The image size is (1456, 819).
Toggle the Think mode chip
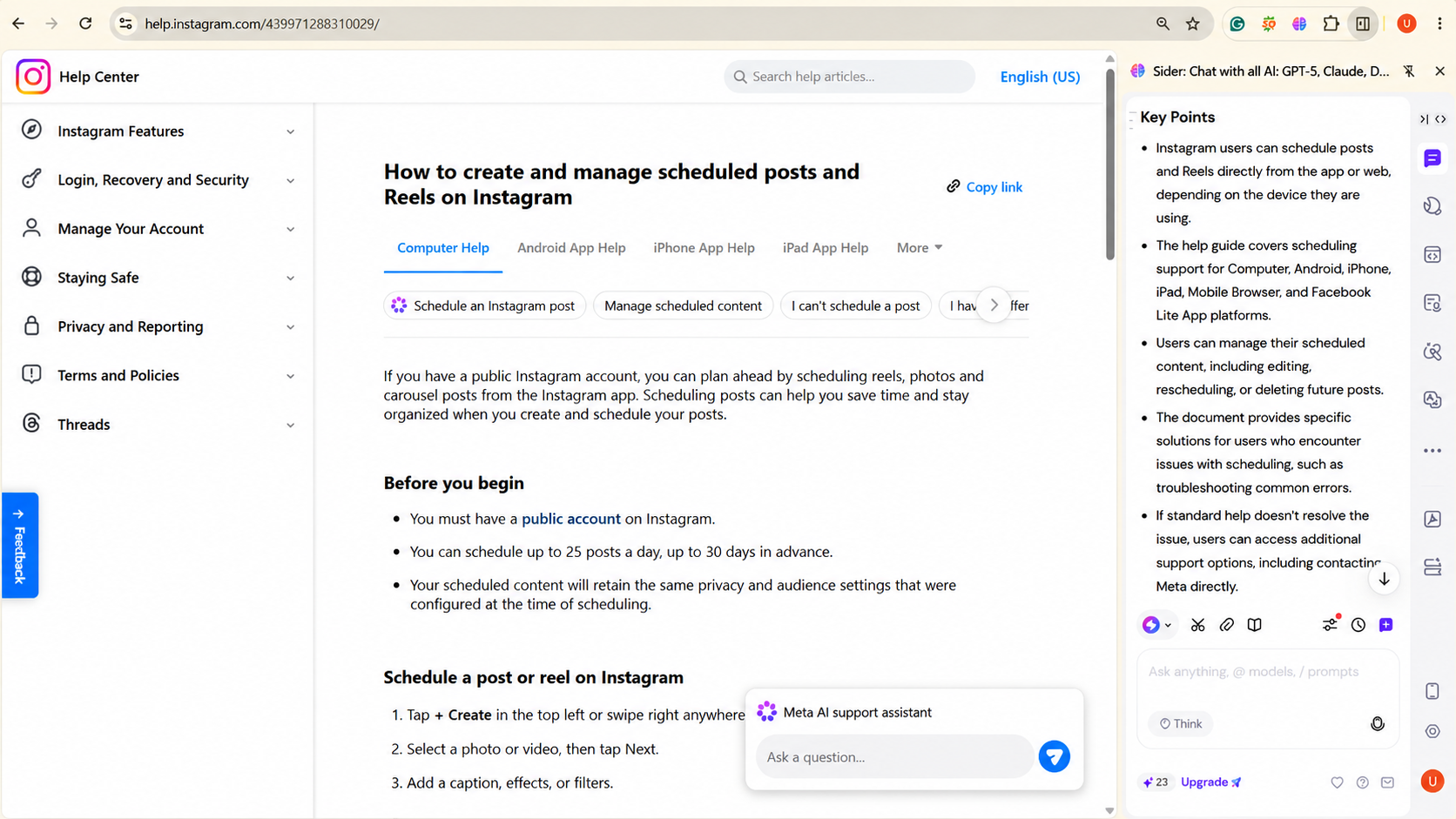pyautogui.click(x=1180, y=723)
